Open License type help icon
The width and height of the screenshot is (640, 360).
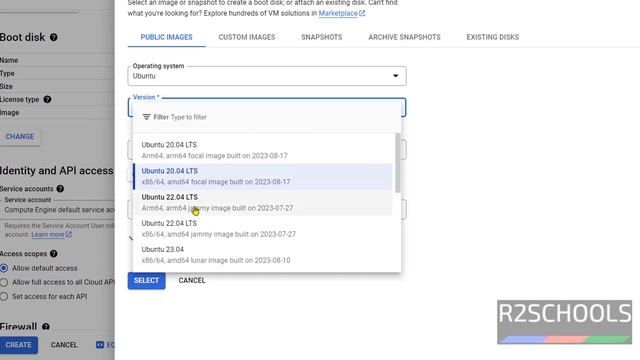click(x=47, y=99)
